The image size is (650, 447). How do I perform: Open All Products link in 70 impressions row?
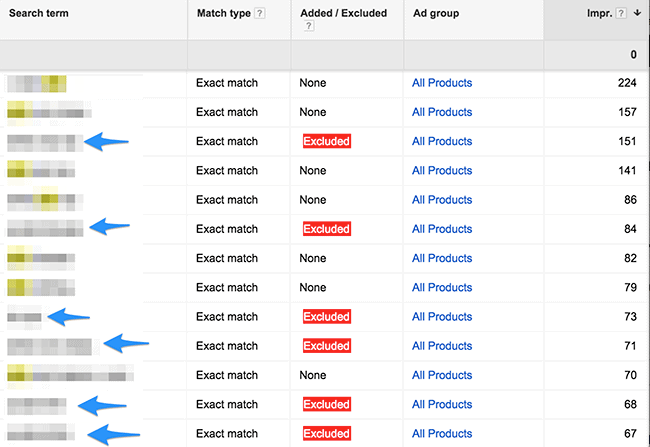[442, 375]
